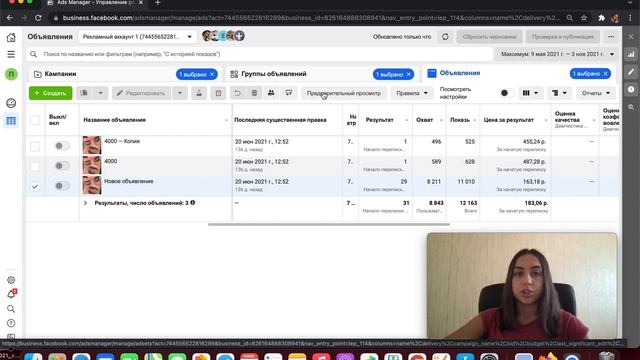Open settings gear in sidebar

point(11,280)
